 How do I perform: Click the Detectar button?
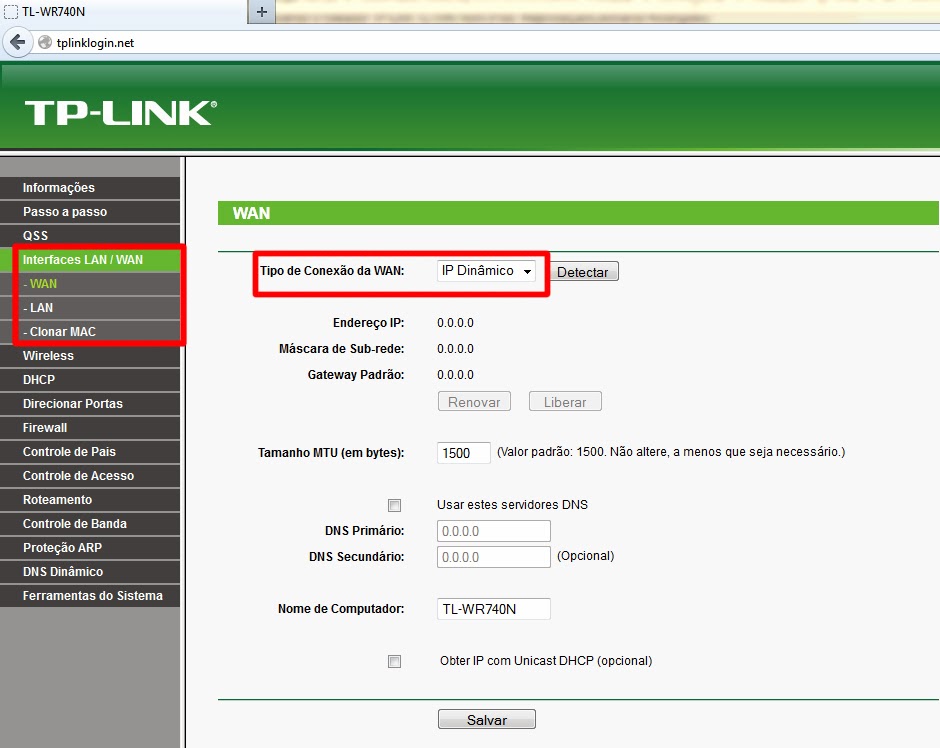click(583, 271)
